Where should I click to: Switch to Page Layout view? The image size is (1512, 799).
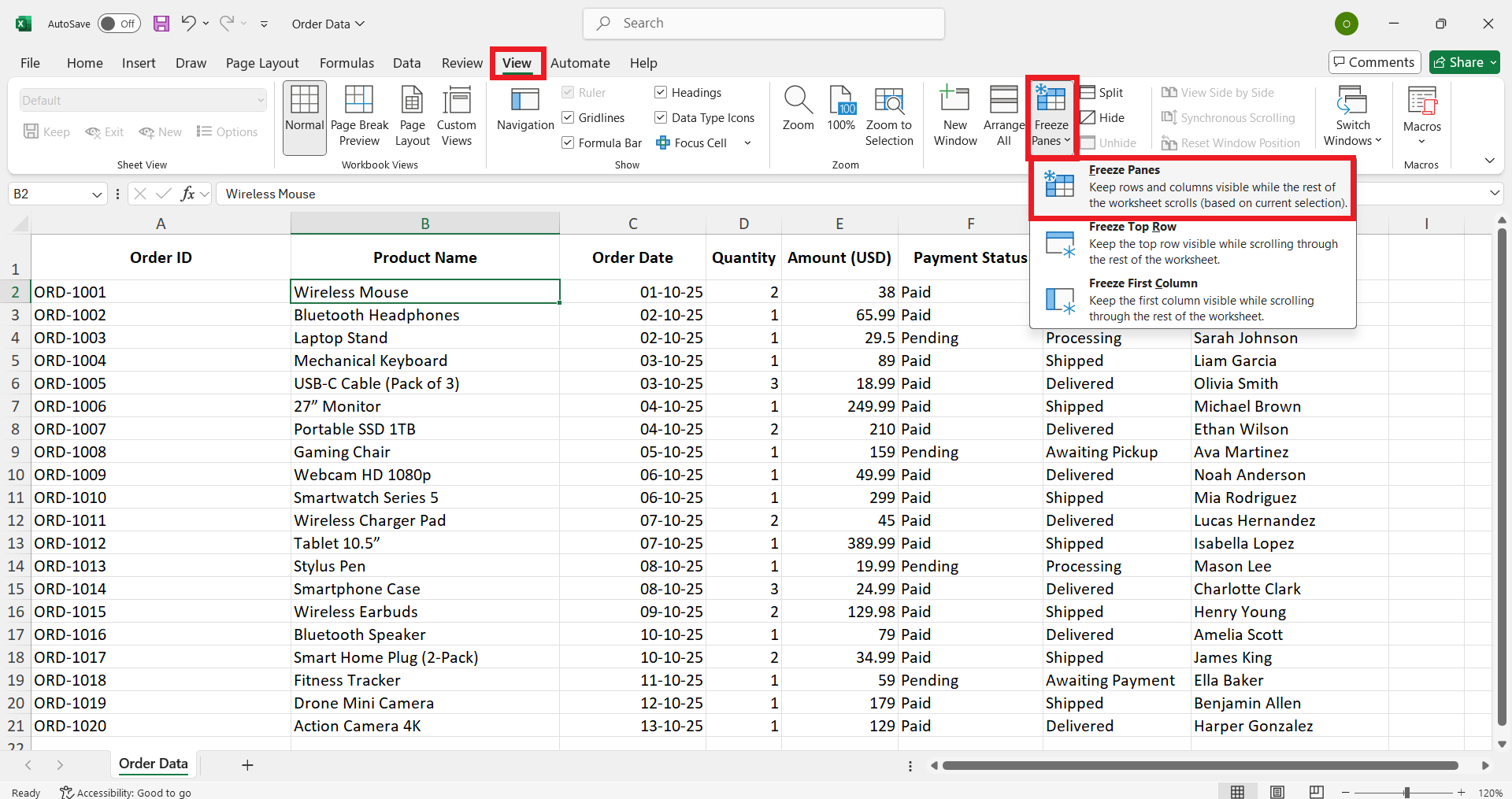412,116
